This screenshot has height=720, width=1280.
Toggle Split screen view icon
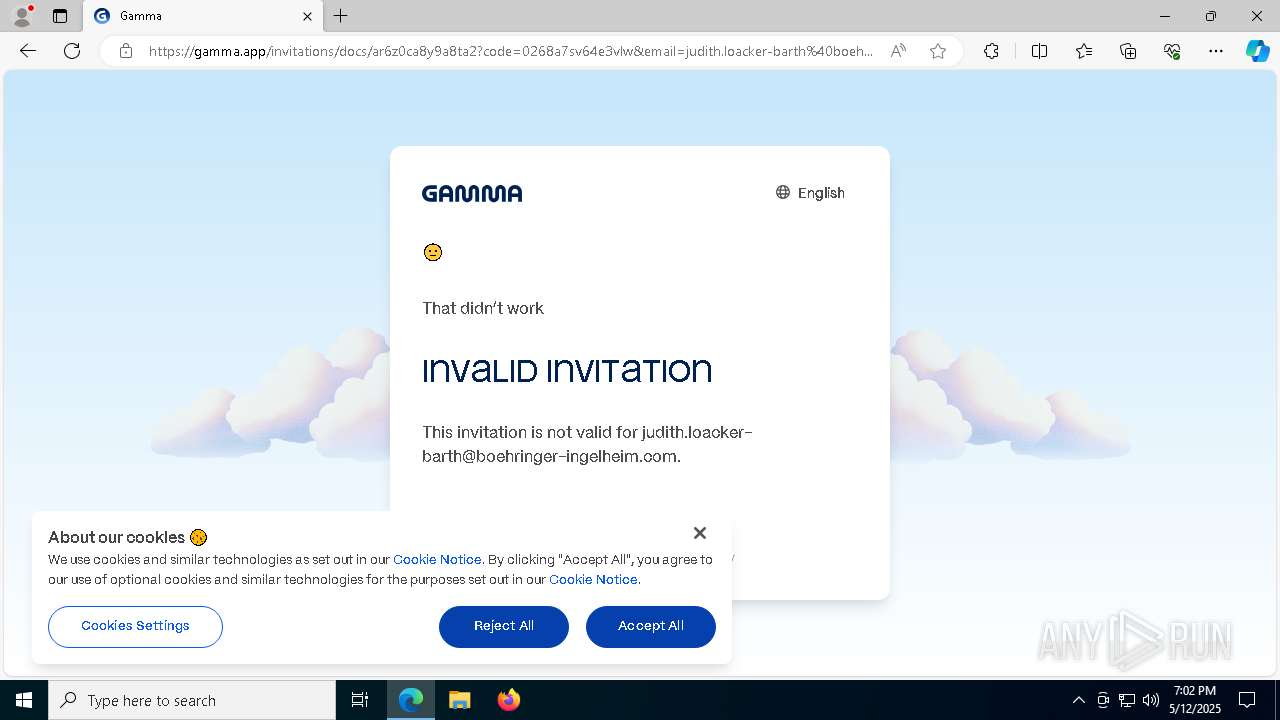[1039, 51]
